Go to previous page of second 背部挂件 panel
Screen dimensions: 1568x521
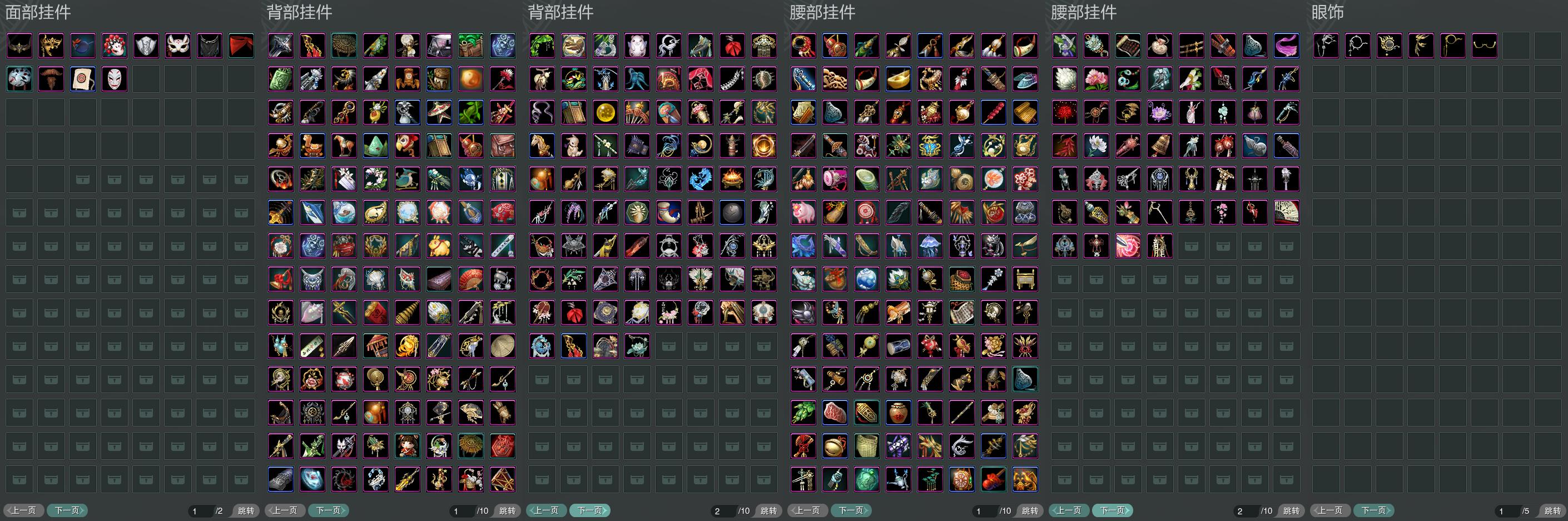point(547,510)
